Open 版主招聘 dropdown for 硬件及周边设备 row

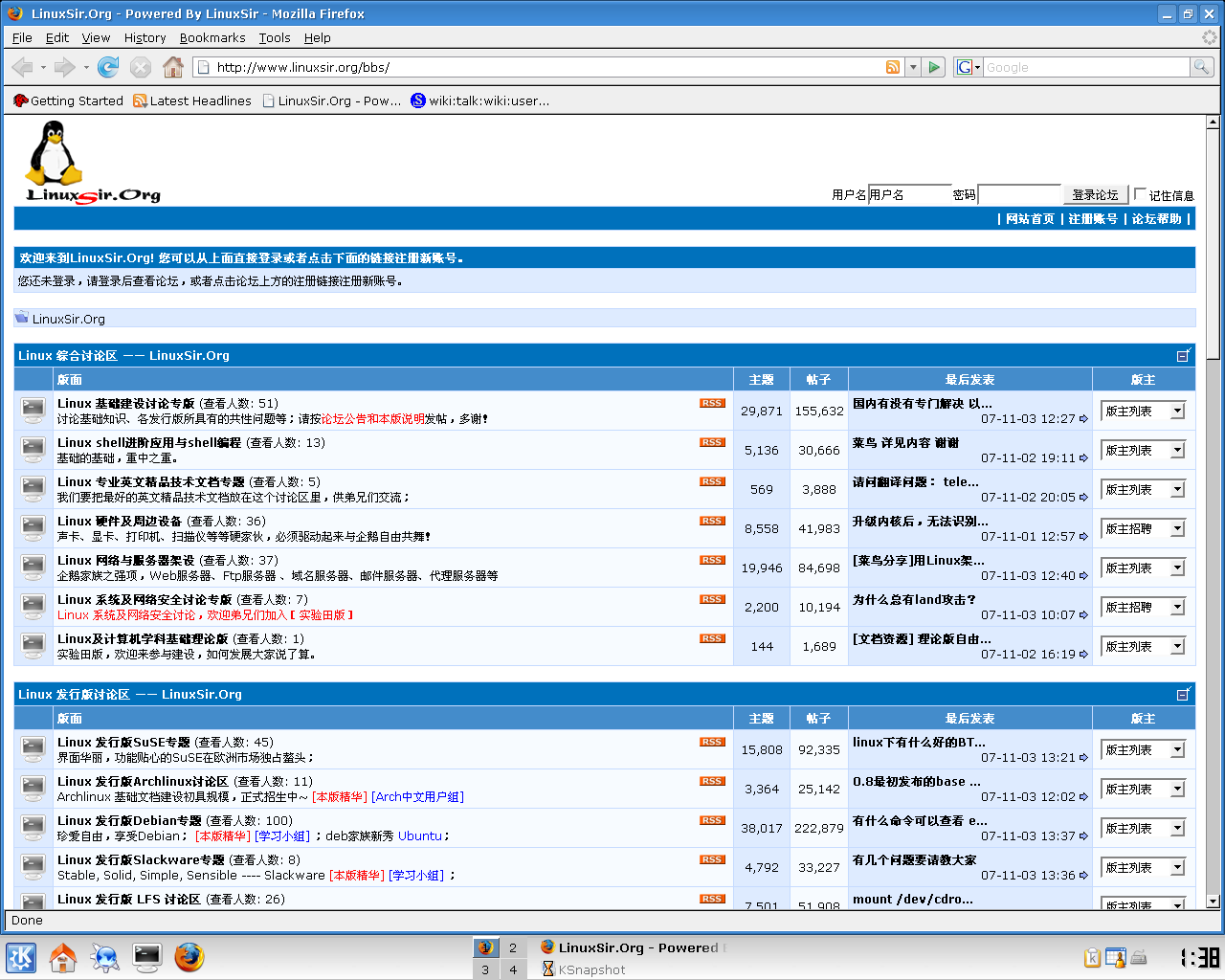point(1144,528)
